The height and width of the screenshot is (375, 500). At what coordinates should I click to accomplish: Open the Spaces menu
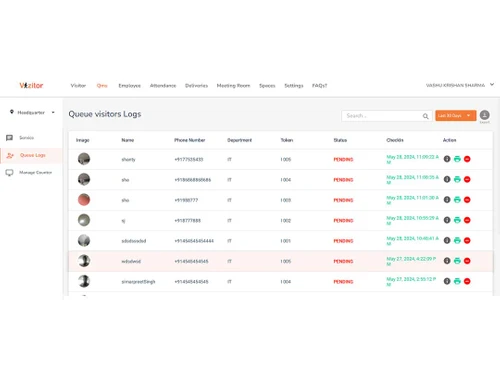click(267, 86)
